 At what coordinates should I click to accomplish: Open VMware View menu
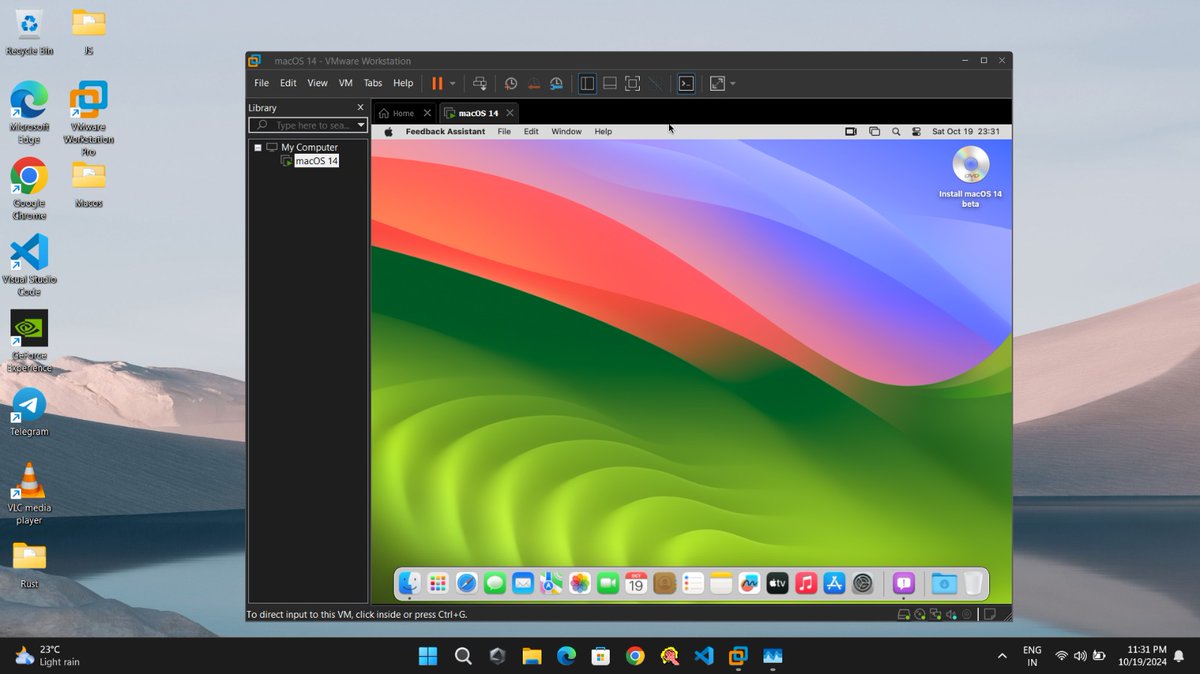[x=317, y=84]
